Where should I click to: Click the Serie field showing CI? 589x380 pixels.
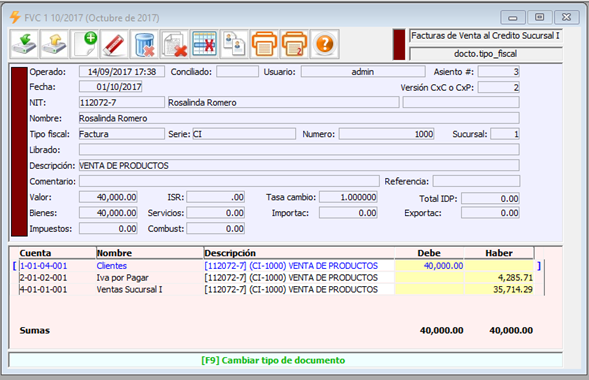[x=244, y=134]
